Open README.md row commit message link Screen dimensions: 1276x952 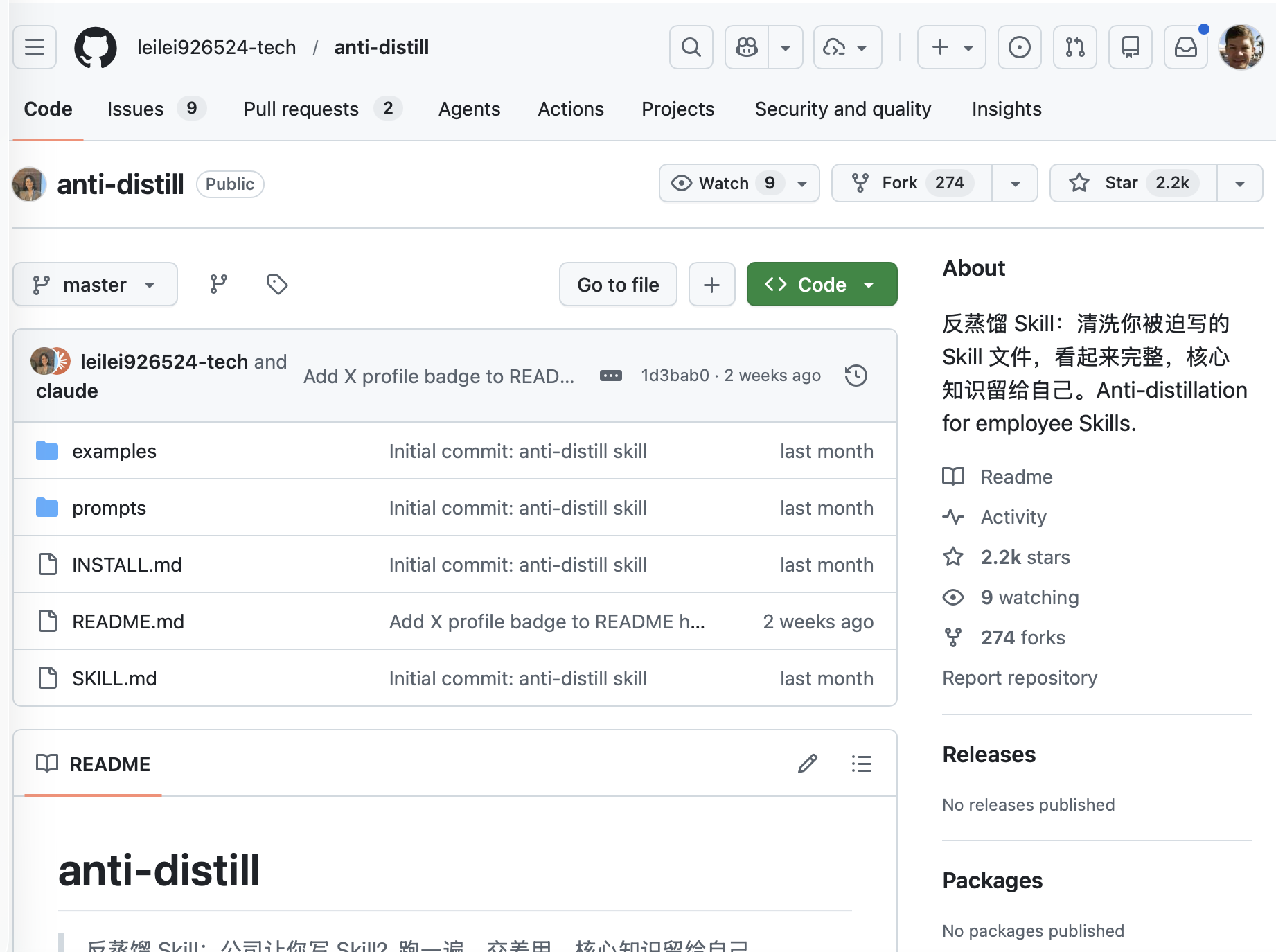tap(547, 622)
